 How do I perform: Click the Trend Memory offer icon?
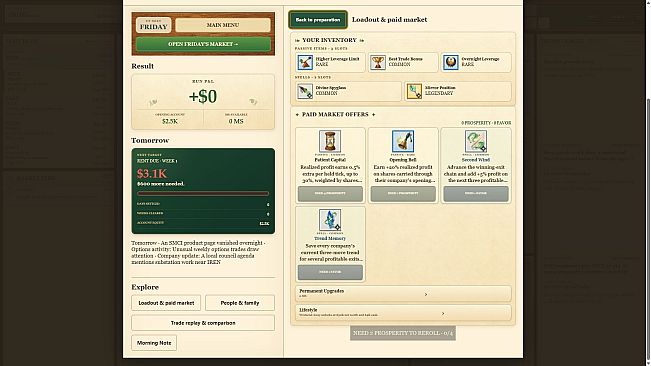coord(330,220)
